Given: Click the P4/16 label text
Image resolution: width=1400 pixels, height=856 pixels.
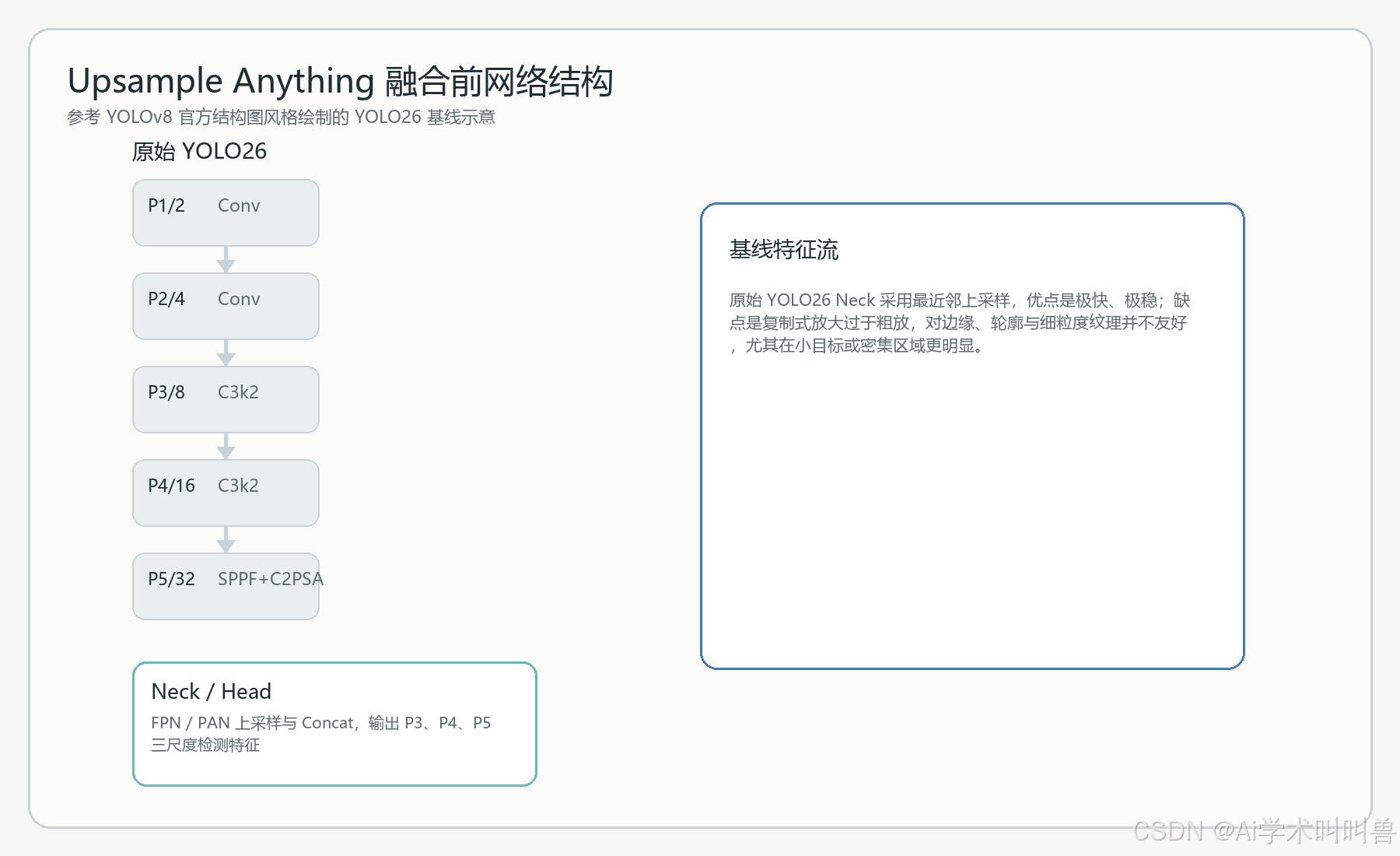Looking at the screenshot, I should coord(171,486).
